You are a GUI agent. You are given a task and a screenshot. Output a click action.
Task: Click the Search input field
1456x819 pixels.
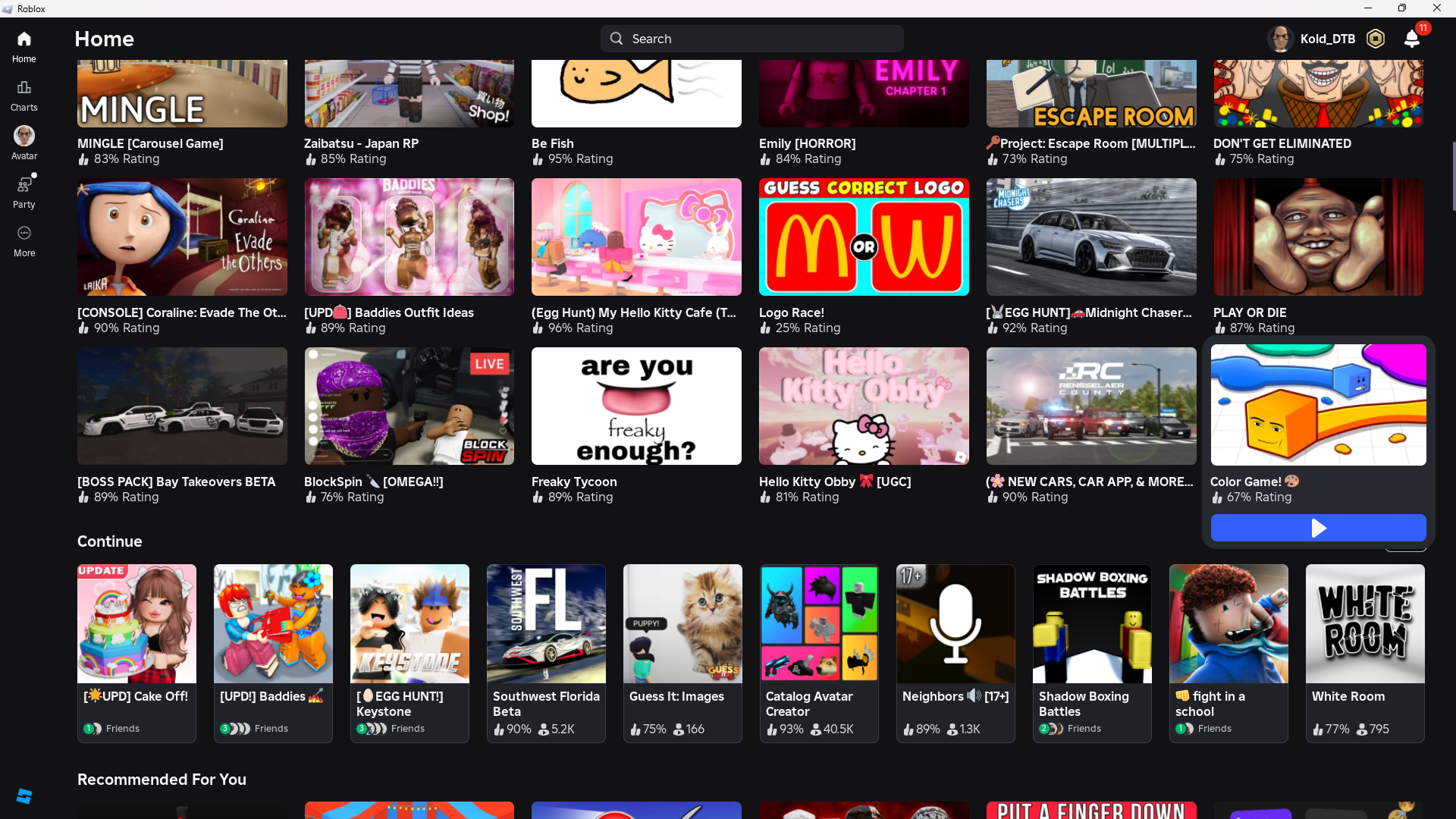pos(751,39)
